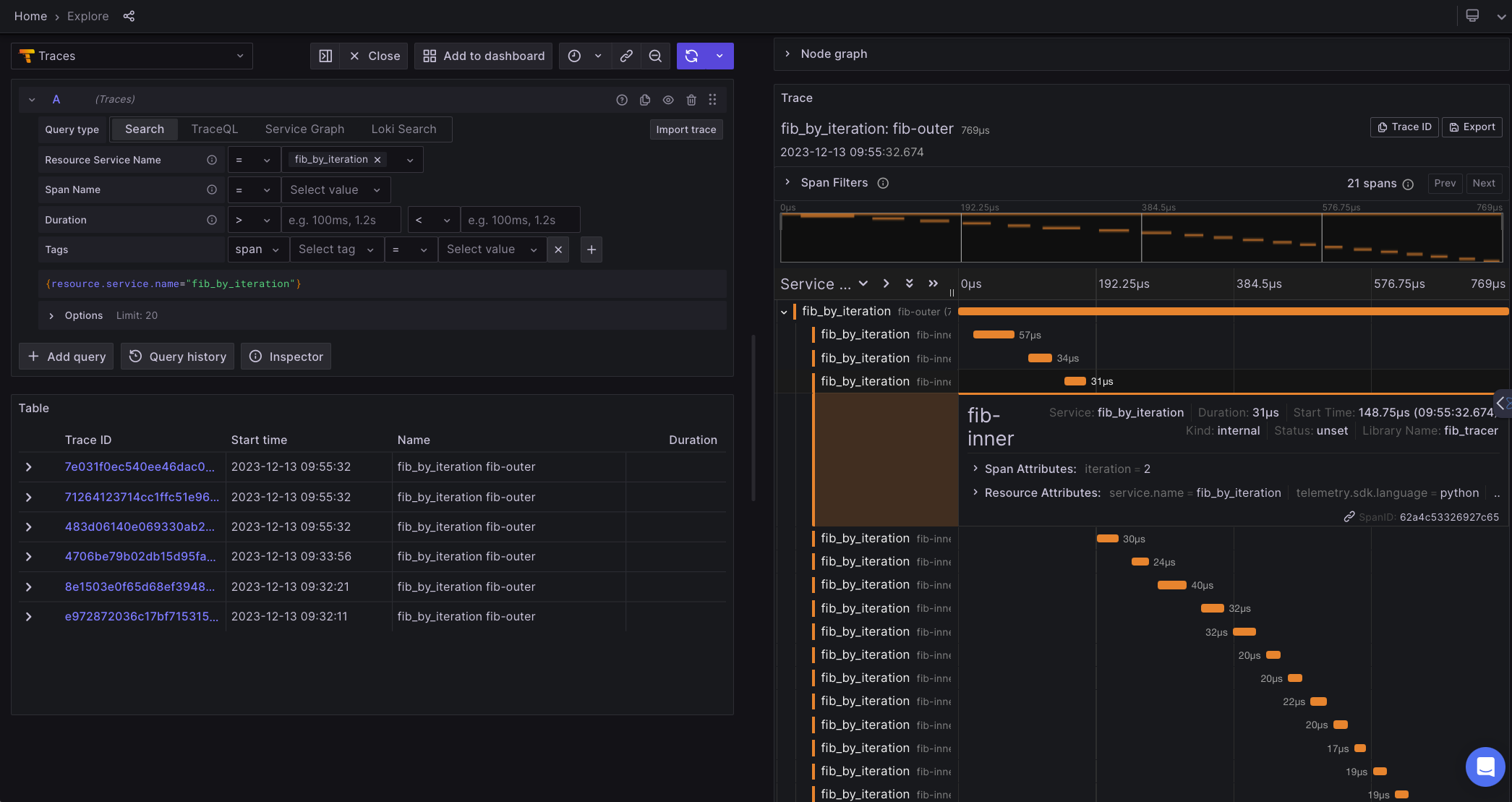The height and width of the screenshot is (802, 1512).
Task: Remove the fib_by_iteration filter chip
Action: (377, 159)
